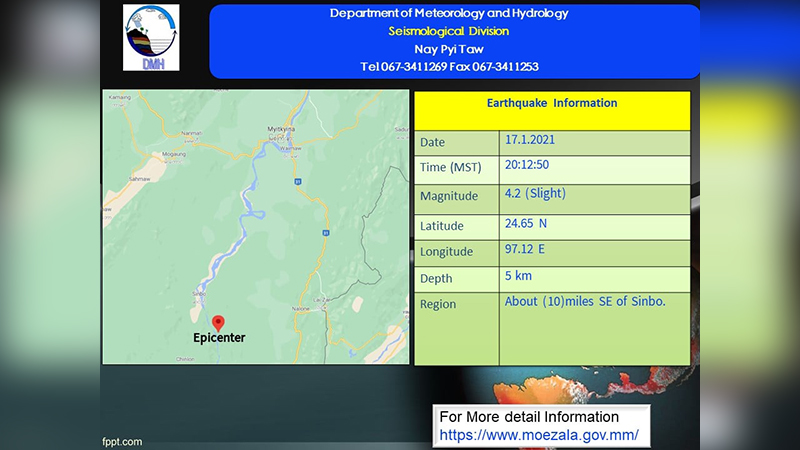The width and height of the screenshot is (800, 450).
Task: Click the Sinbo town label on map
Action: [199, 294]
